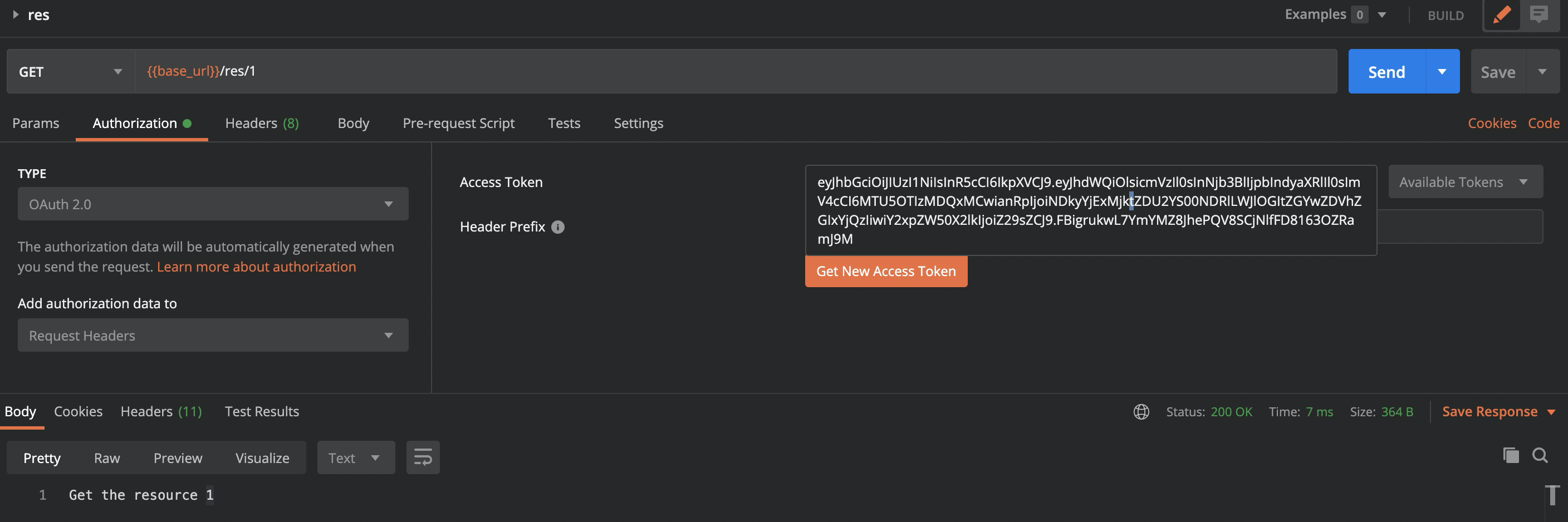Open OAuth 2.0 type dropdown
The width and height of the screenshot is (1568, 522).
coord(213,204)
